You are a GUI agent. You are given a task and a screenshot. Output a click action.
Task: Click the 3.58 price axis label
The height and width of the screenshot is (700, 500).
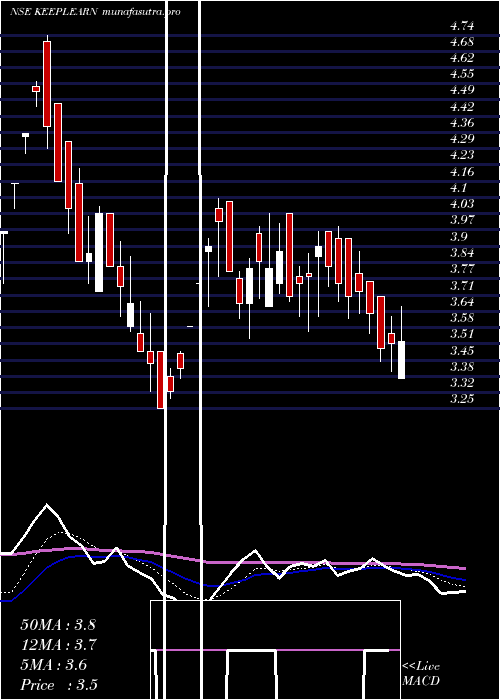(462, 317)
